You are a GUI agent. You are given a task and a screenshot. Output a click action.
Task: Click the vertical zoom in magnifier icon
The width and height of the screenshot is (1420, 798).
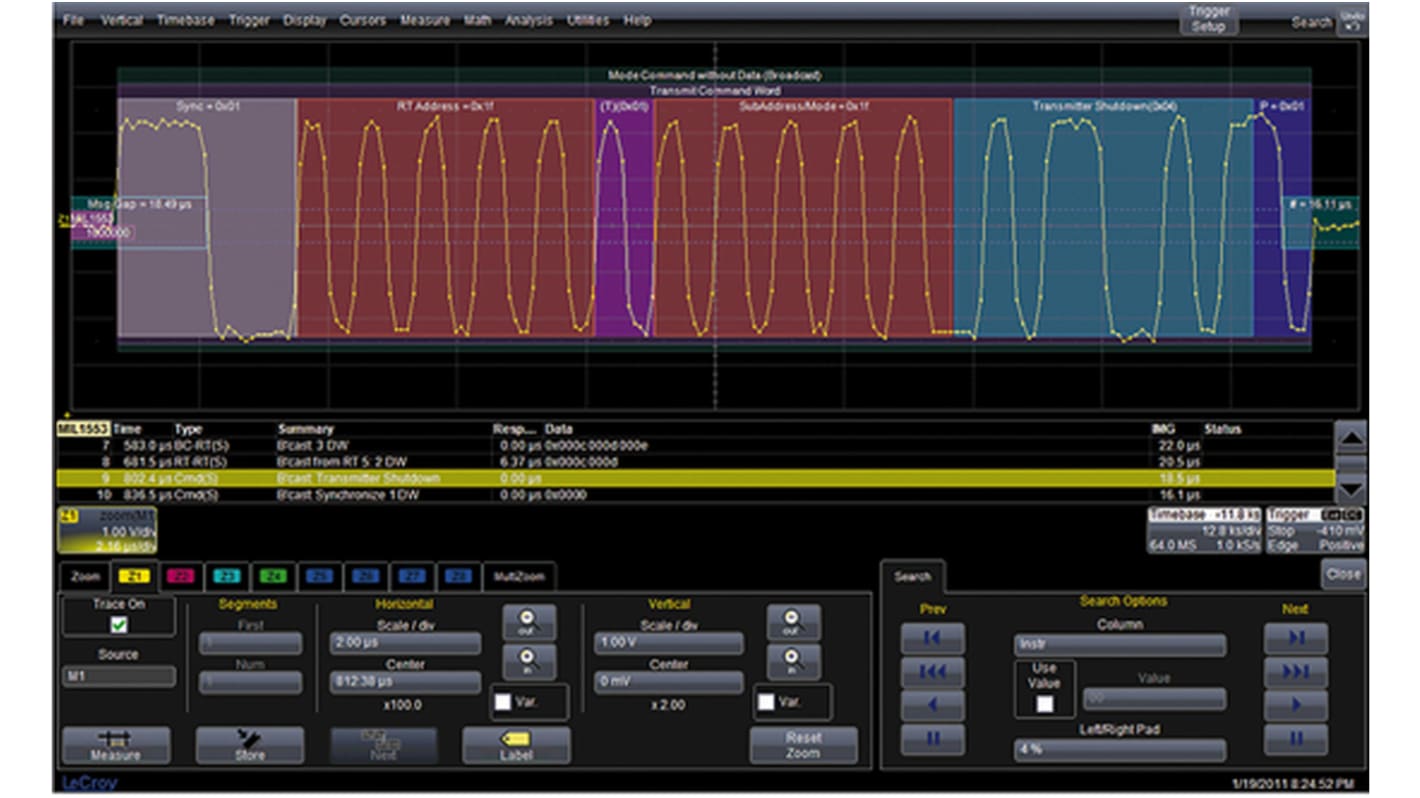click(792, 662)
